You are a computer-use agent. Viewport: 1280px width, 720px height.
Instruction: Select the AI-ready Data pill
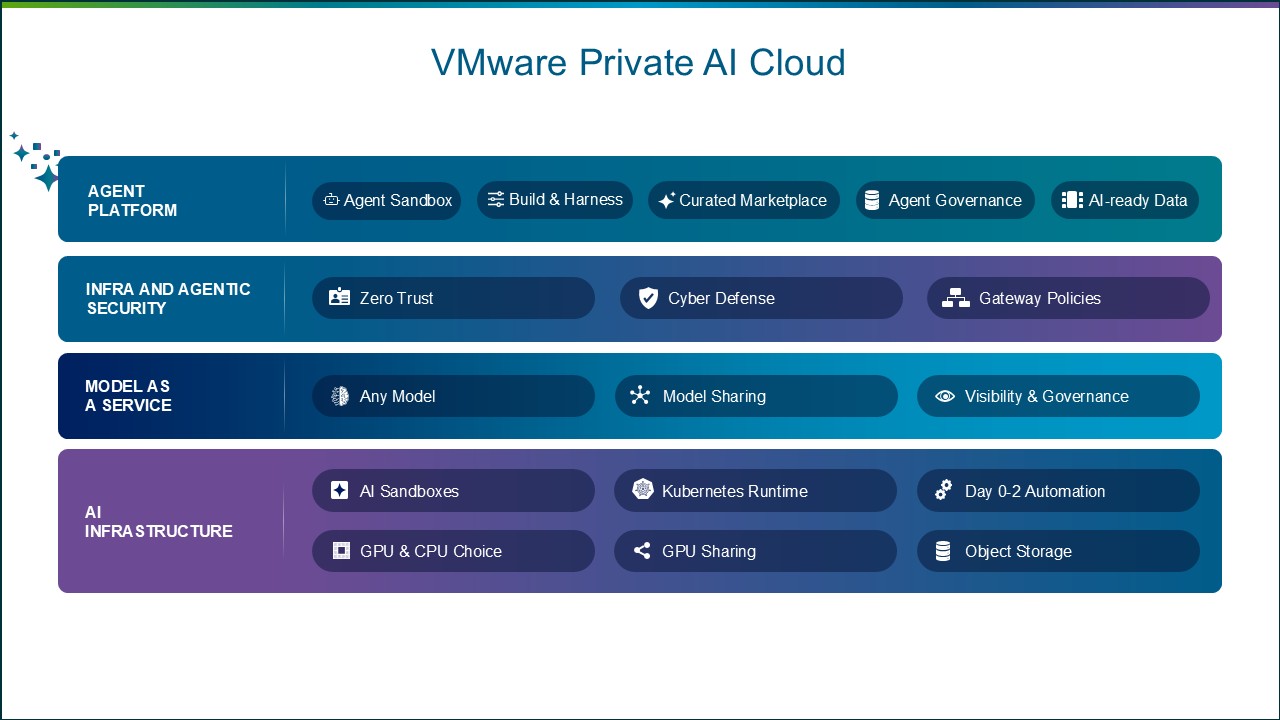click(1124, 200)
